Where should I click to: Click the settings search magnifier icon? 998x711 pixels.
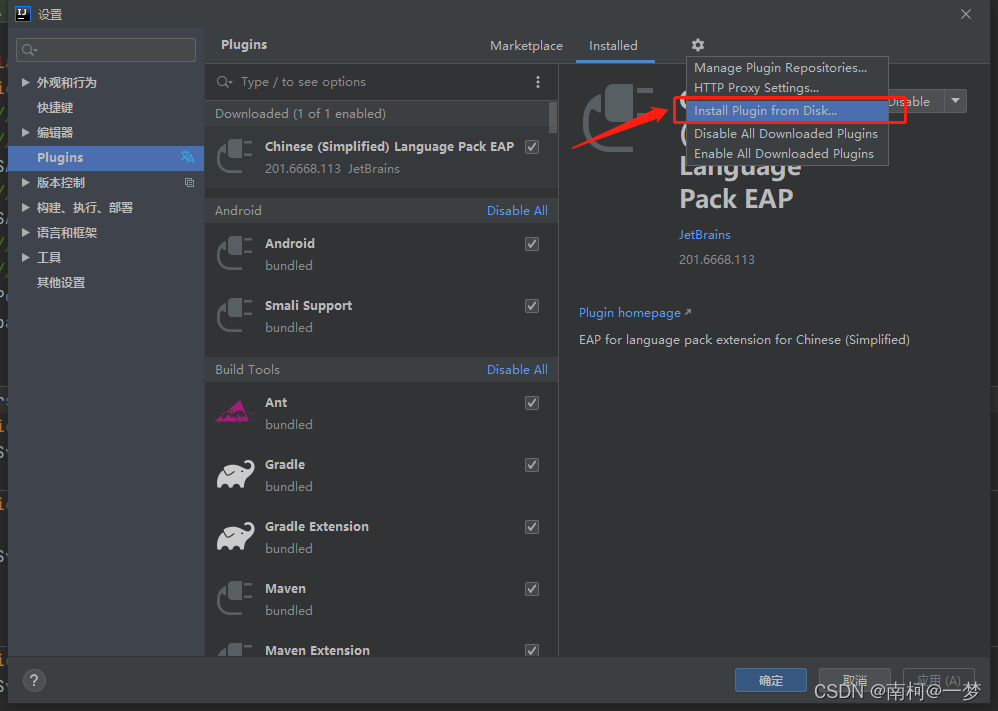tap(29, 50)
